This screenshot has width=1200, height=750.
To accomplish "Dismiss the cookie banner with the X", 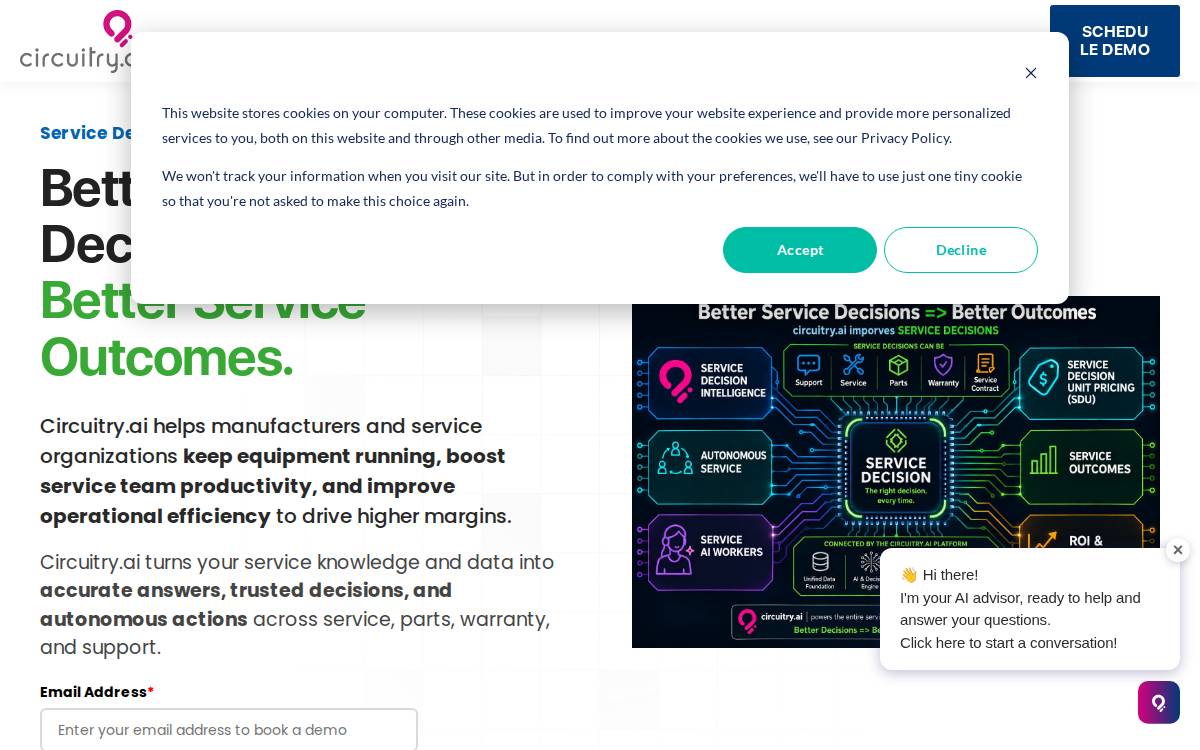I will point(1031,73).
